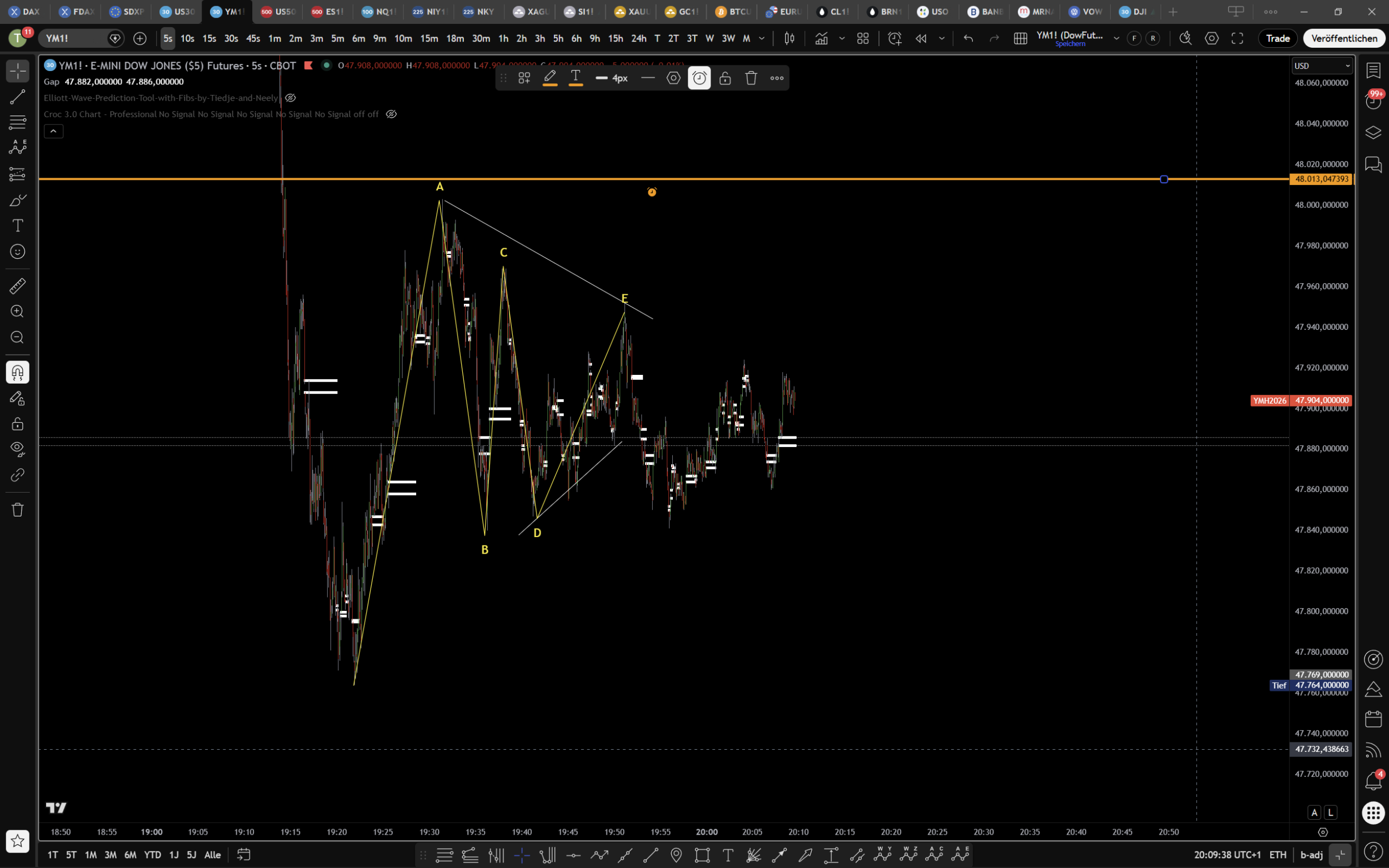Toggle magnet snapping mode
This screenshot has height=868, width=1389.
17,373
